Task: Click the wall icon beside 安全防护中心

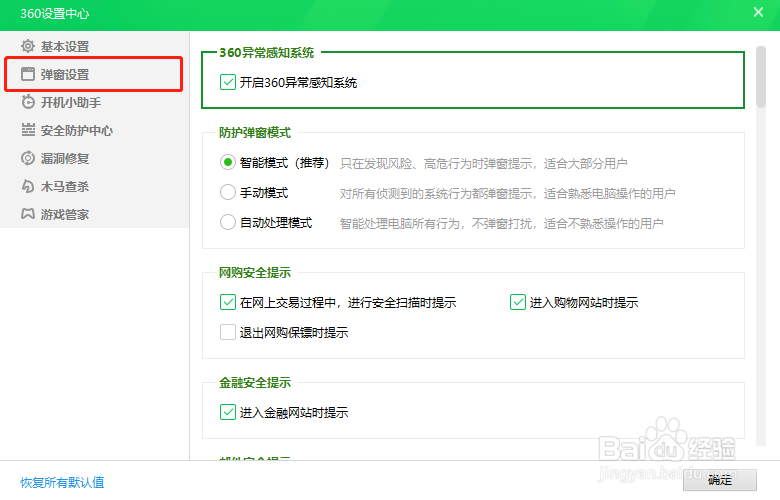Action: click(28, 130)
